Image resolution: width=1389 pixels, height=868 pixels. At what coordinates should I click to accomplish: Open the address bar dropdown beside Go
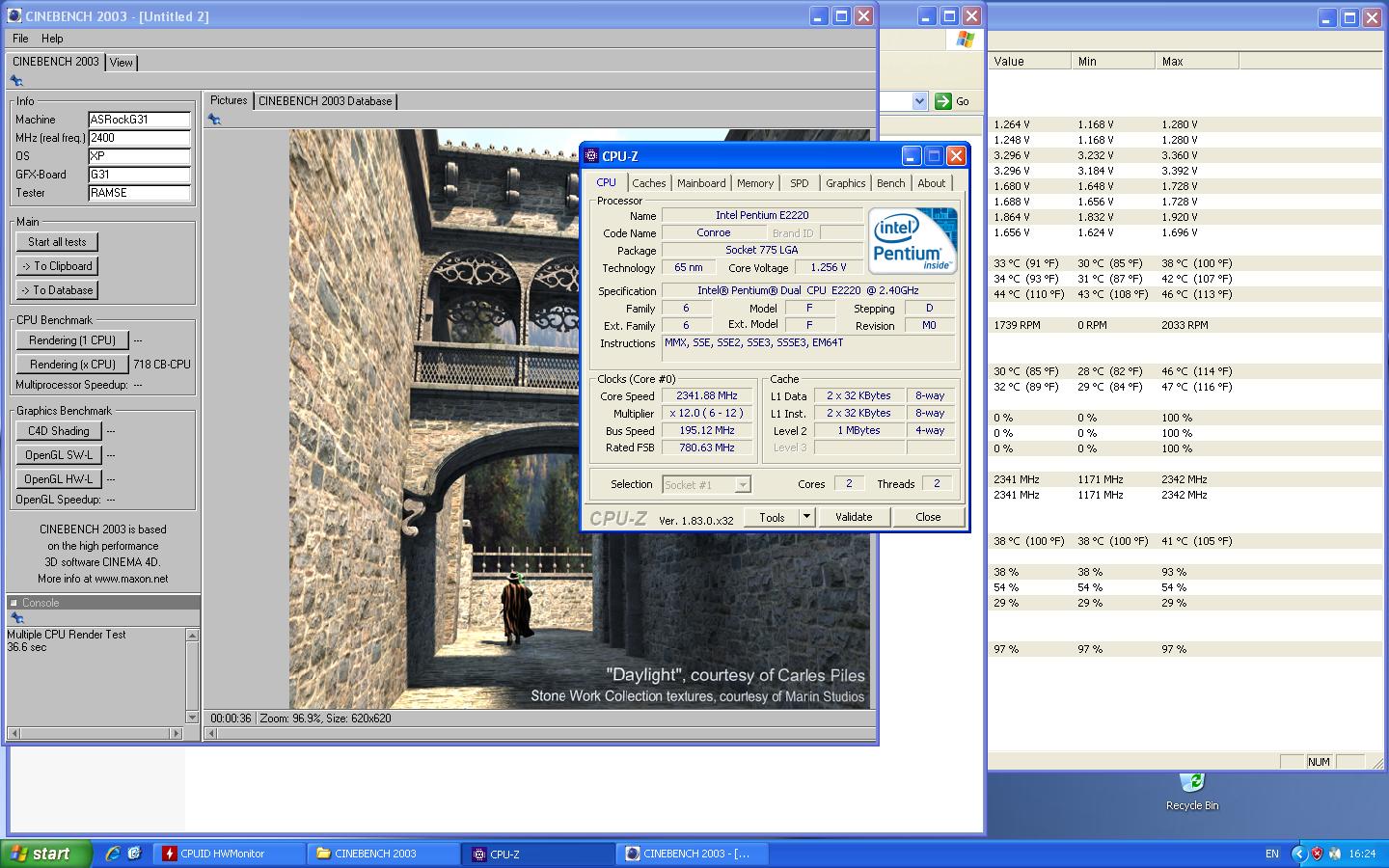coord(919,101)
